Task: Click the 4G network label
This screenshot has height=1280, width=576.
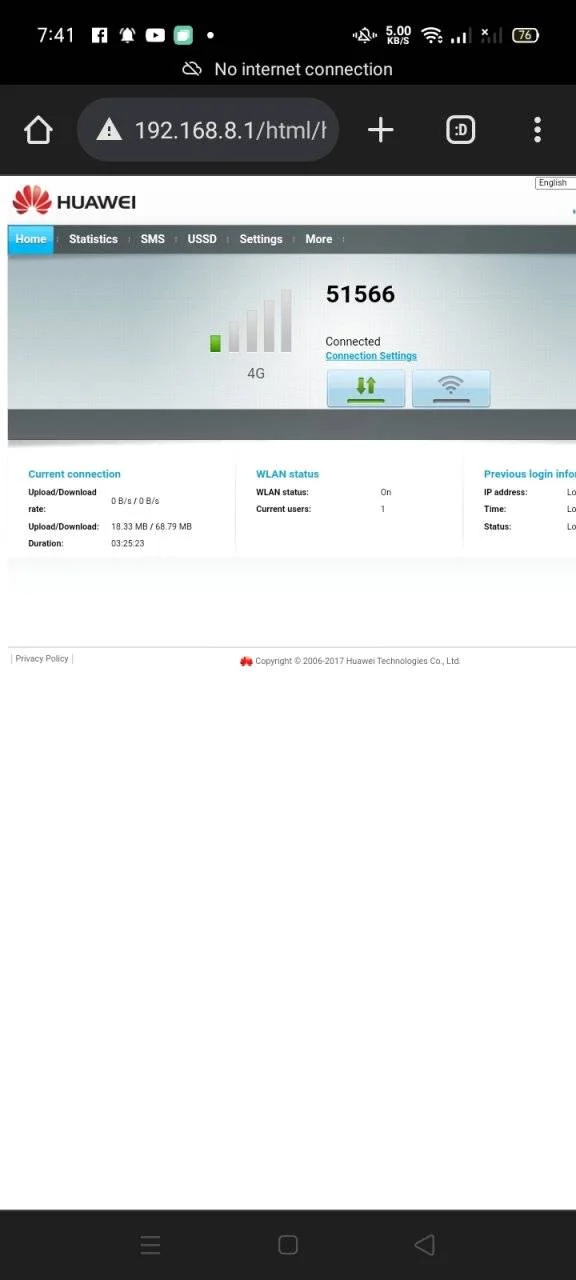Action: (256, 374)
